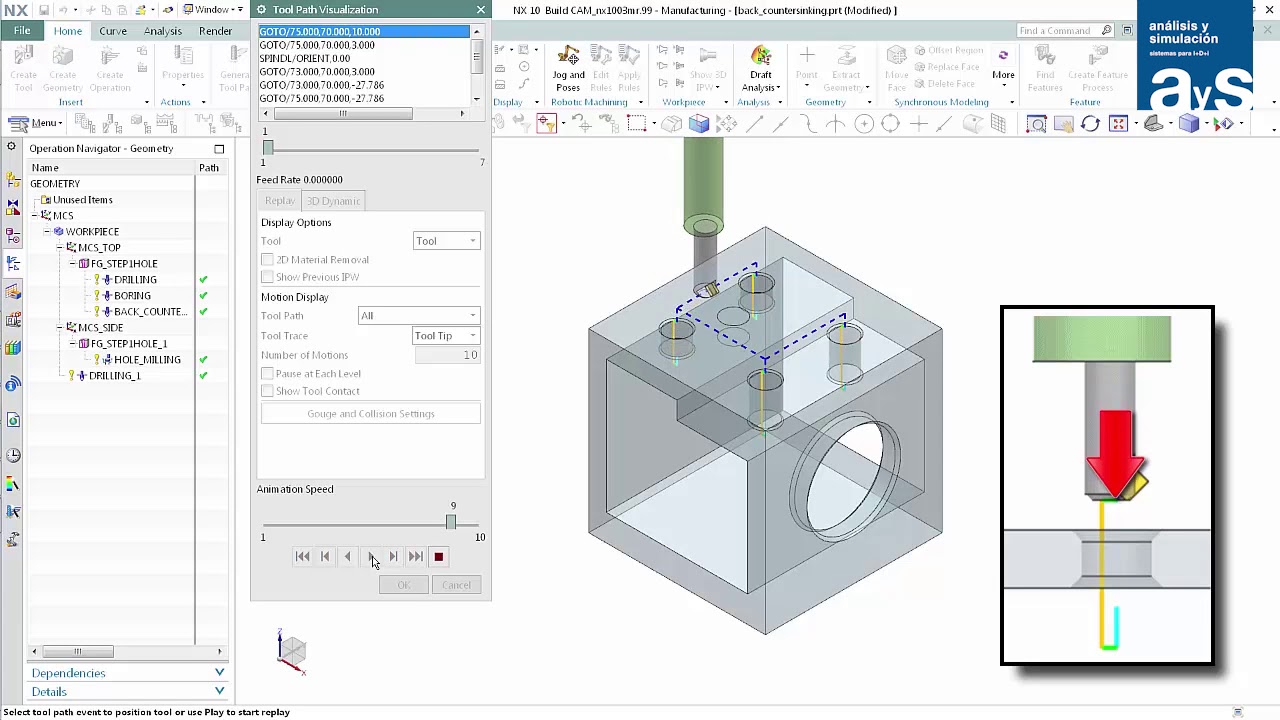Click the NX application logo
This screenshot has width=1280, height=720.
(14, 10)
